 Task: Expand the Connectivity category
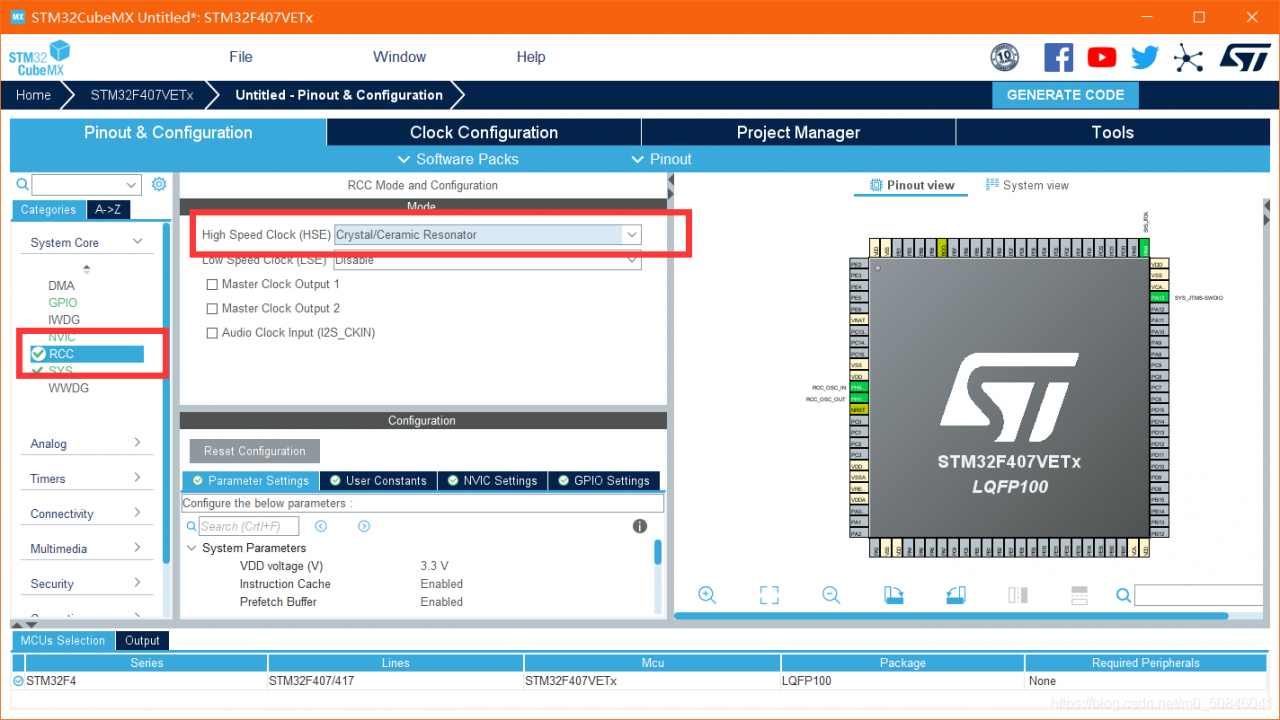137,512
